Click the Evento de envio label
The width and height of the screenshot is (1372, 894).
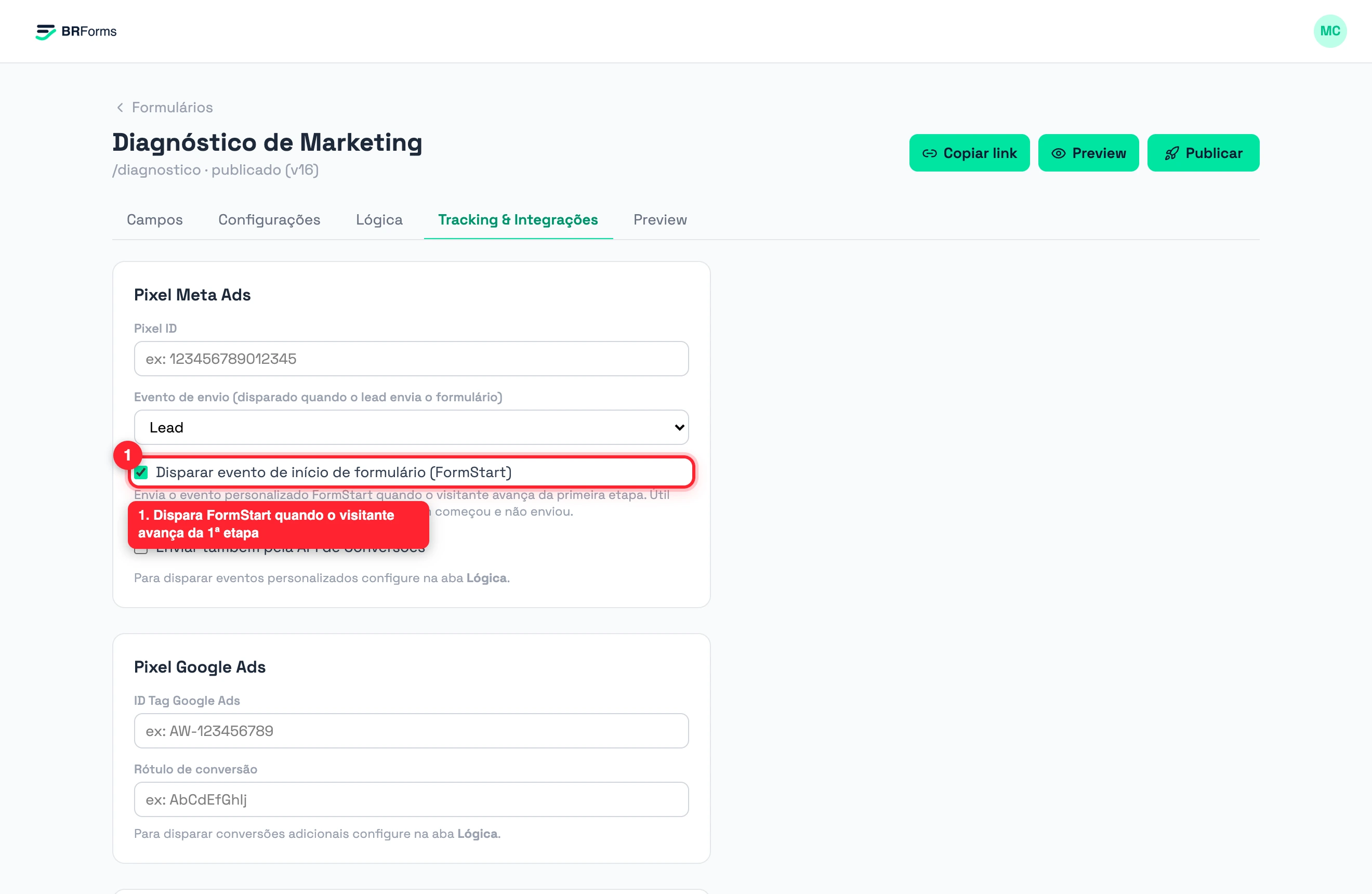pyautogui.click(x=318, y=397)
